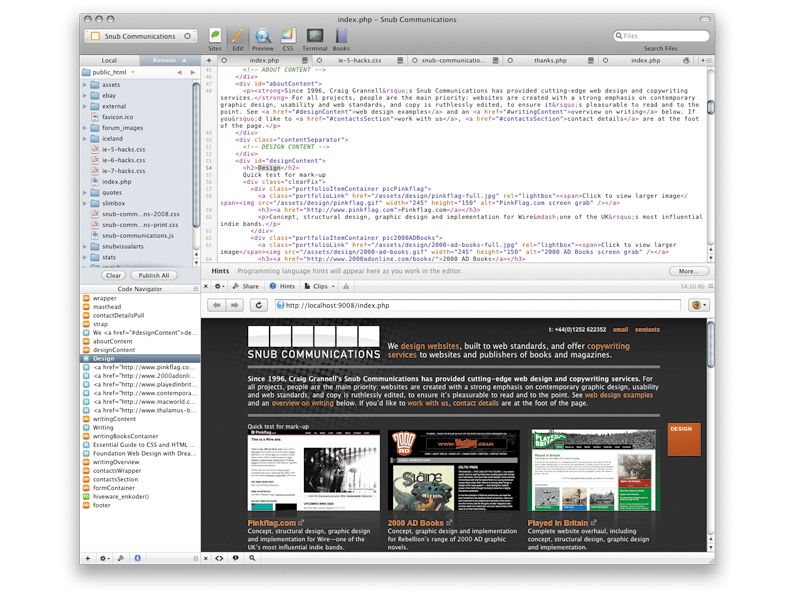Select ie-6-hacks.css in the file list
Screen dimensions: 800x600
(123, 160)
